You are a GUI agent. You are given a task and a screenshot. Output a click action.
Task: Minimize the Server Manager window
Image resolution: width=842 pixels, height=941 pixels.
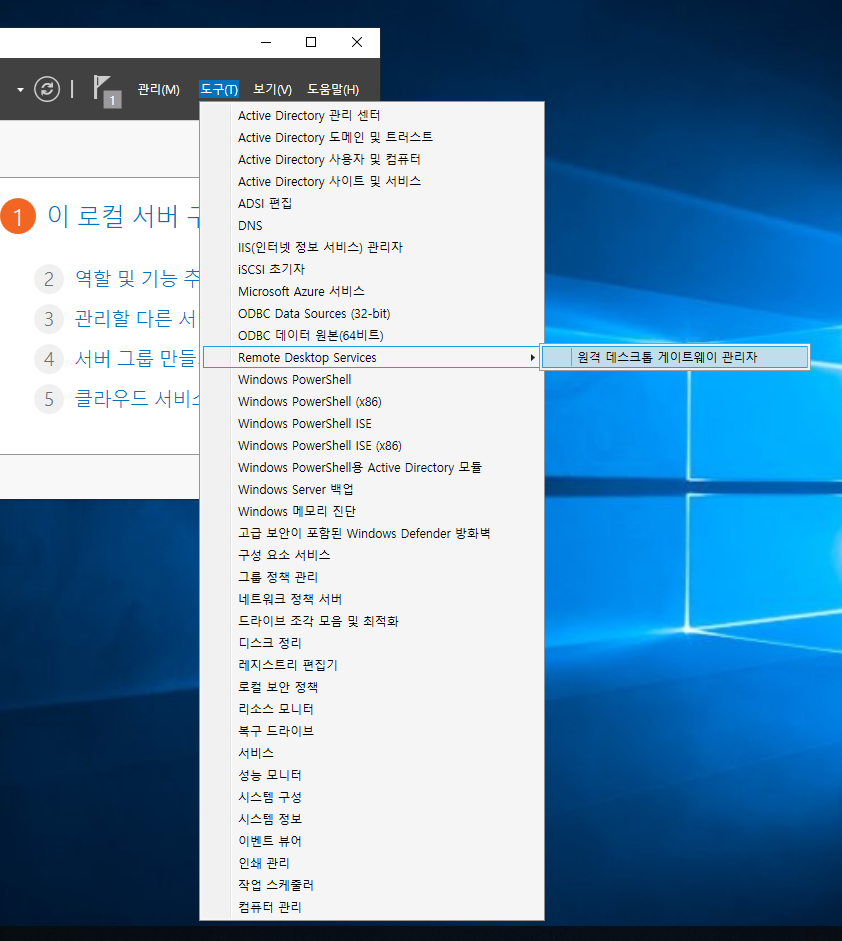[x=266, y=43]
